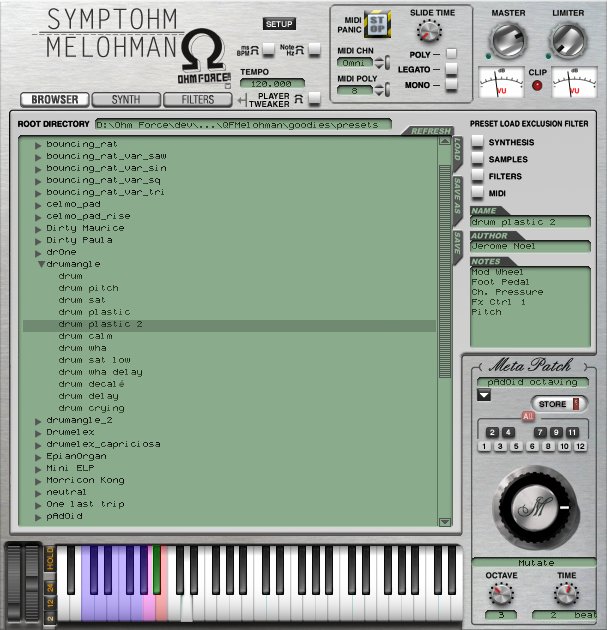
Task: Select Meta Patch key slot 1
Action: pos(484,446)
